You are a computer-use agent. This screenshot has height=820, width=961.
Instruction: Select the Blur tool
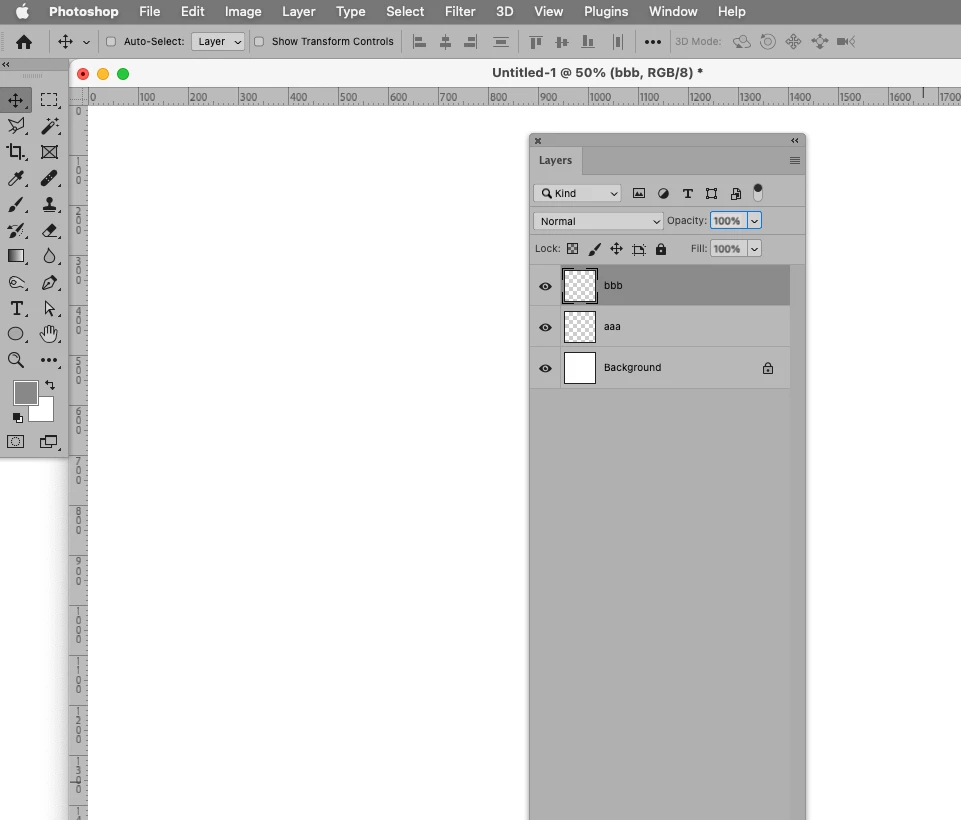point(49,256)
